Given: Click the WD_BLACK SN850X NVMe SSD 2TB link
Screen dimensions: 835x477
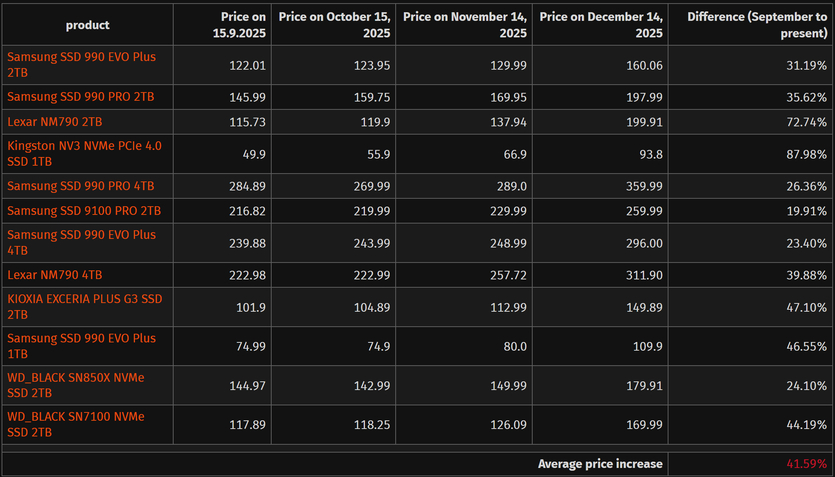Looking at the screenshot, I should click(76, 385).
